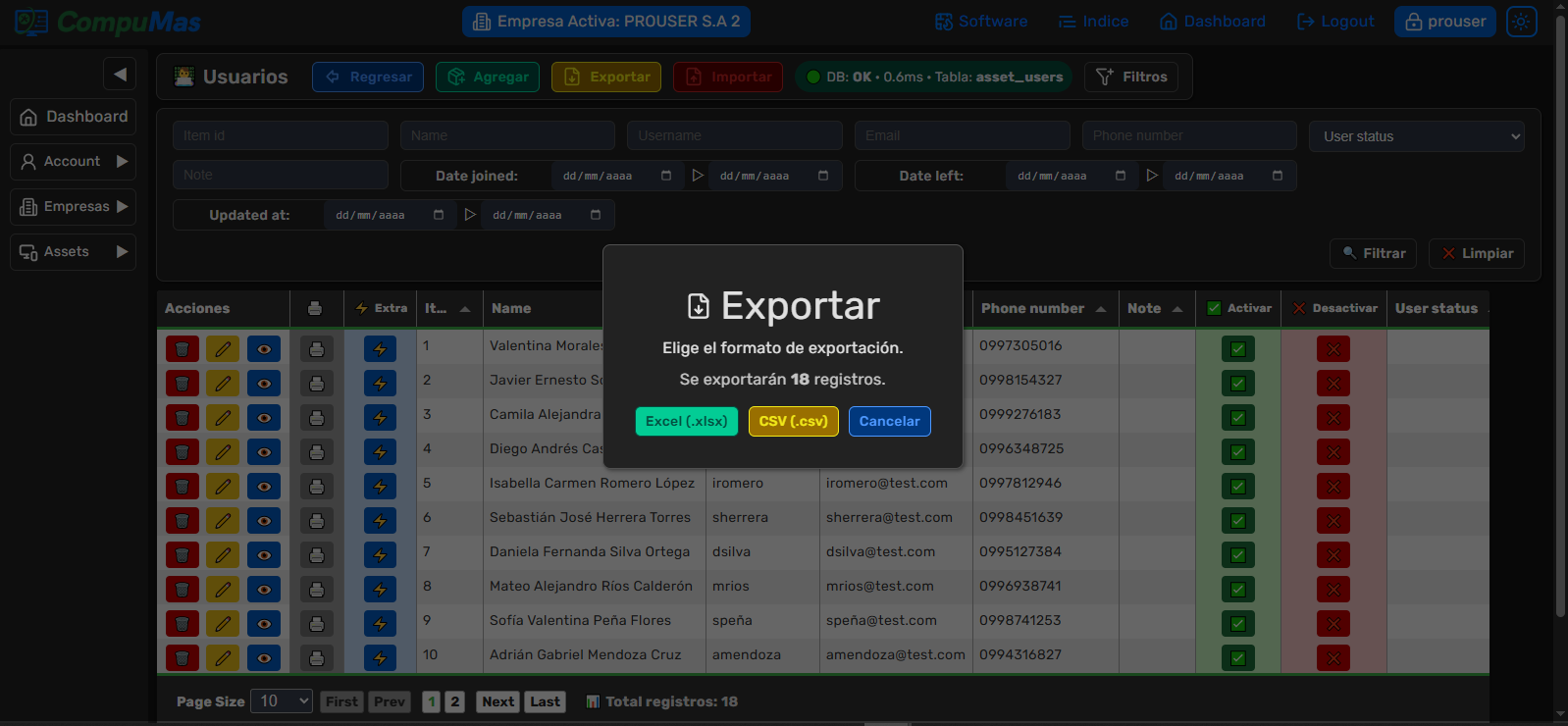Deactivate user with phone 0998451639

coord(1333,521)
